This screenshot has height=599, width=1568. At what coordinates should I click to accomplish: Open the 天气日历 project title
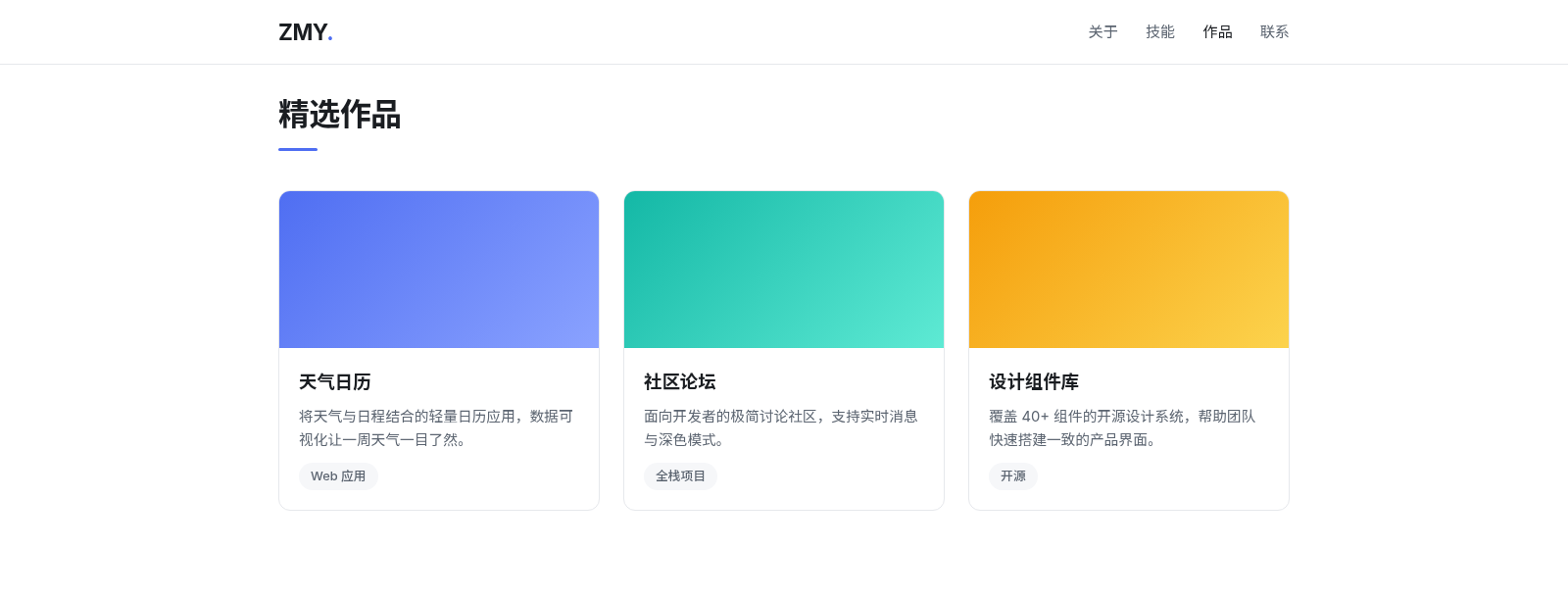click(x=335, y=382)
